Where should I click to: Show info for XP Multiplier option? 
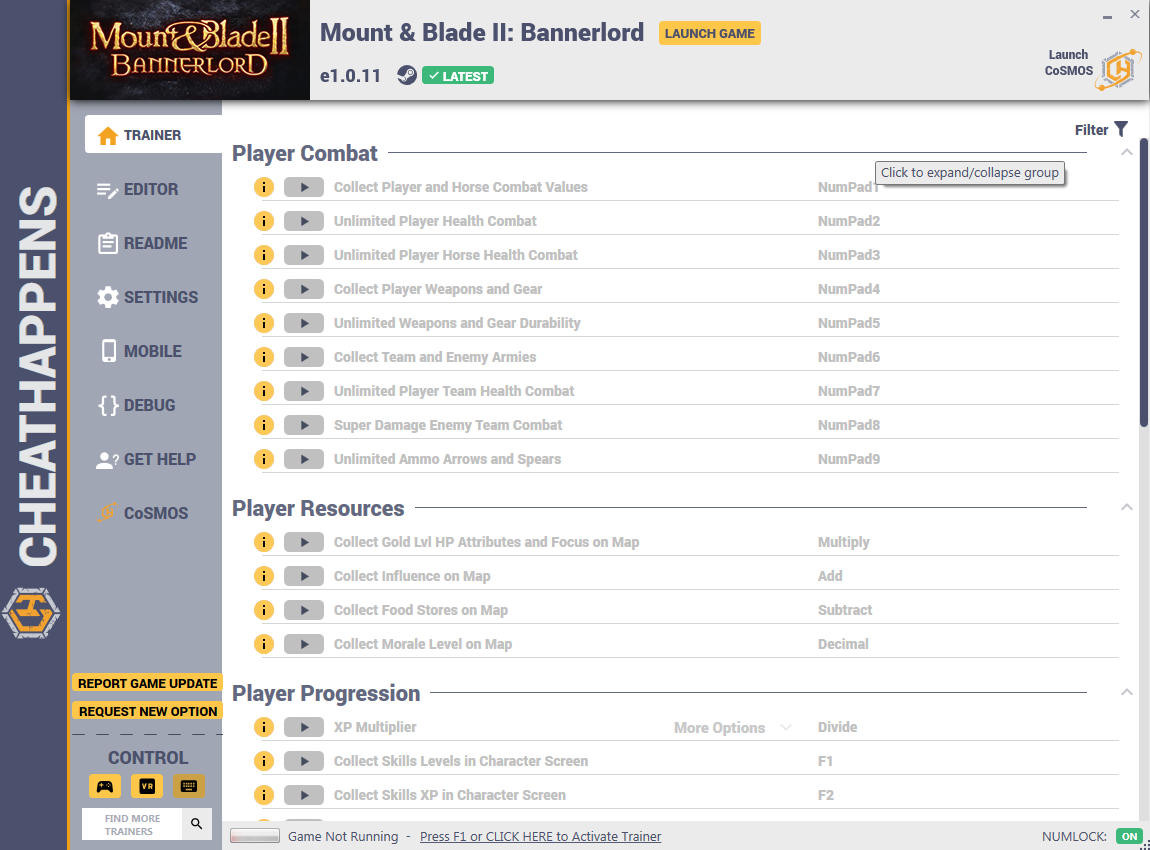coord(264,727)
